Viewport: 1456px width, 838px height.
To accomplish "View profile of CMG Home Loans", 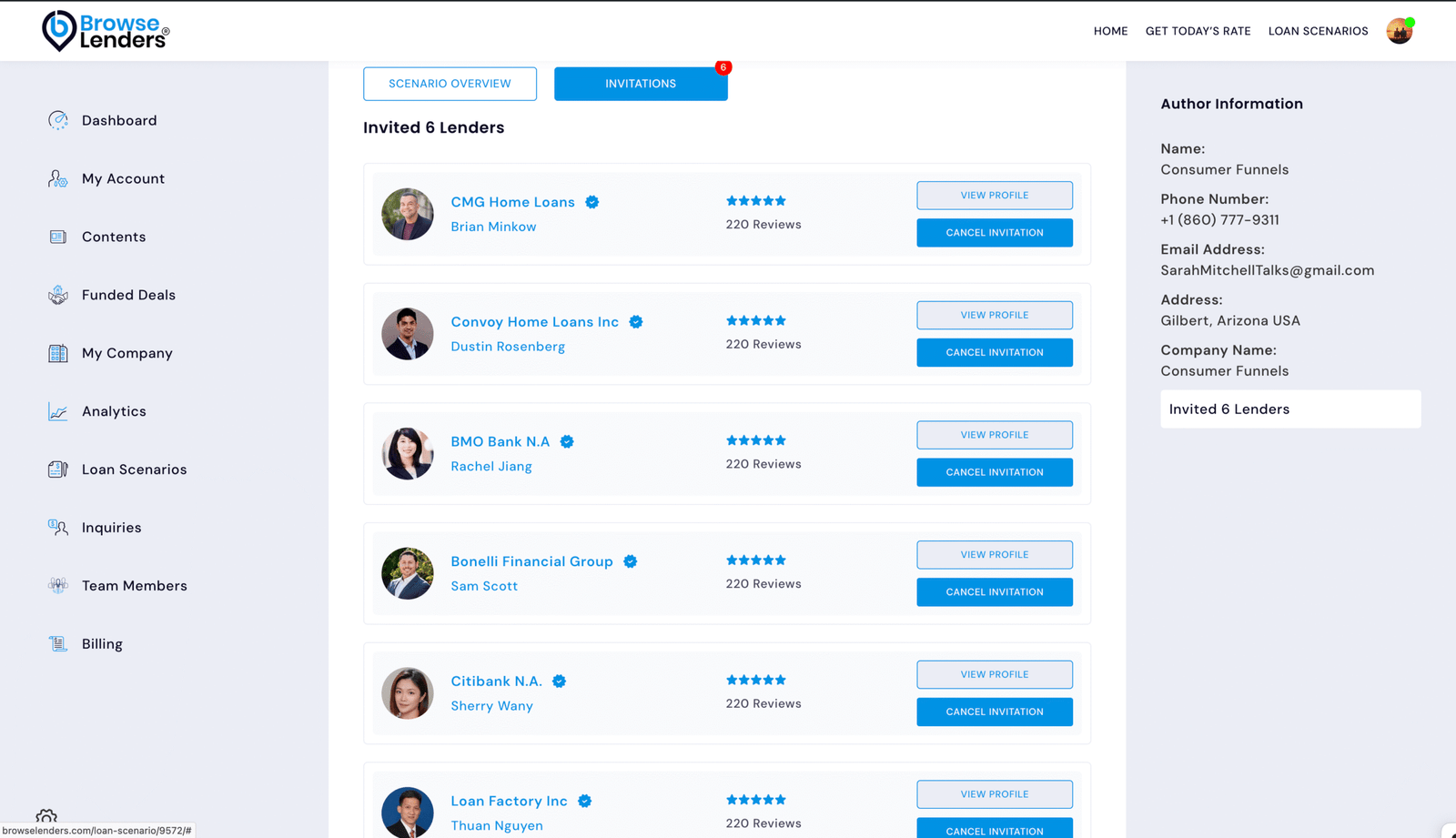I will point(995,196).
